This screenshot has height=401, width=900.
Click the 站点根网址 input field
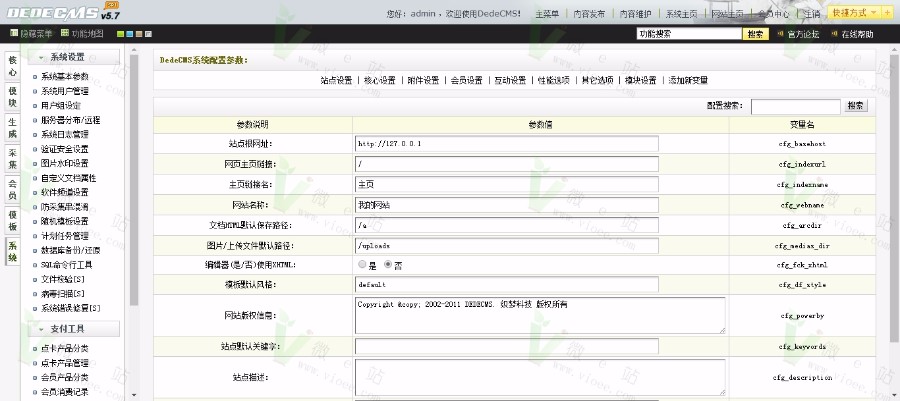507,143
